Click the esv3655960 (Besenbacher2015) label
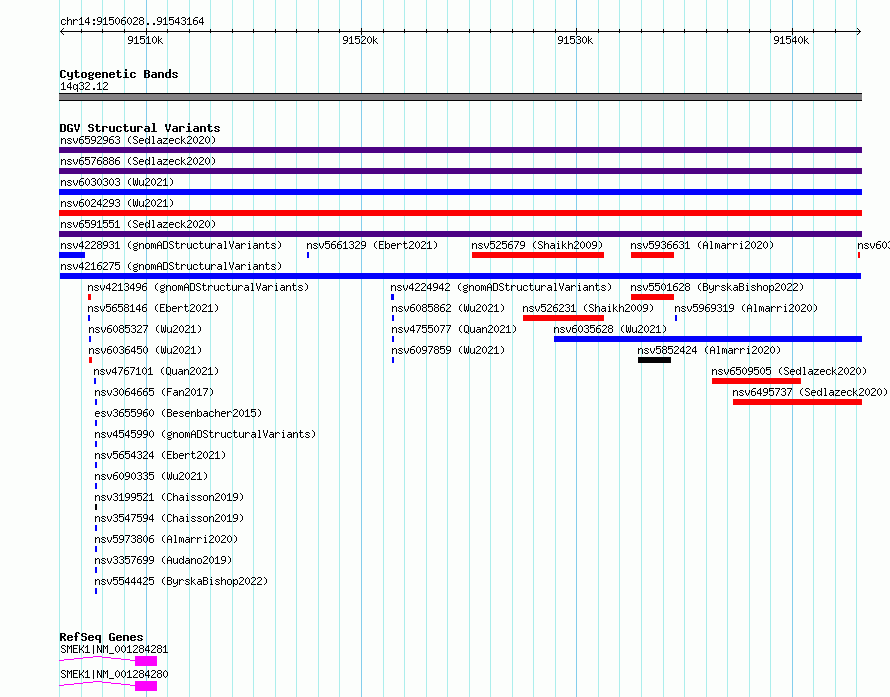 (178, 413)
